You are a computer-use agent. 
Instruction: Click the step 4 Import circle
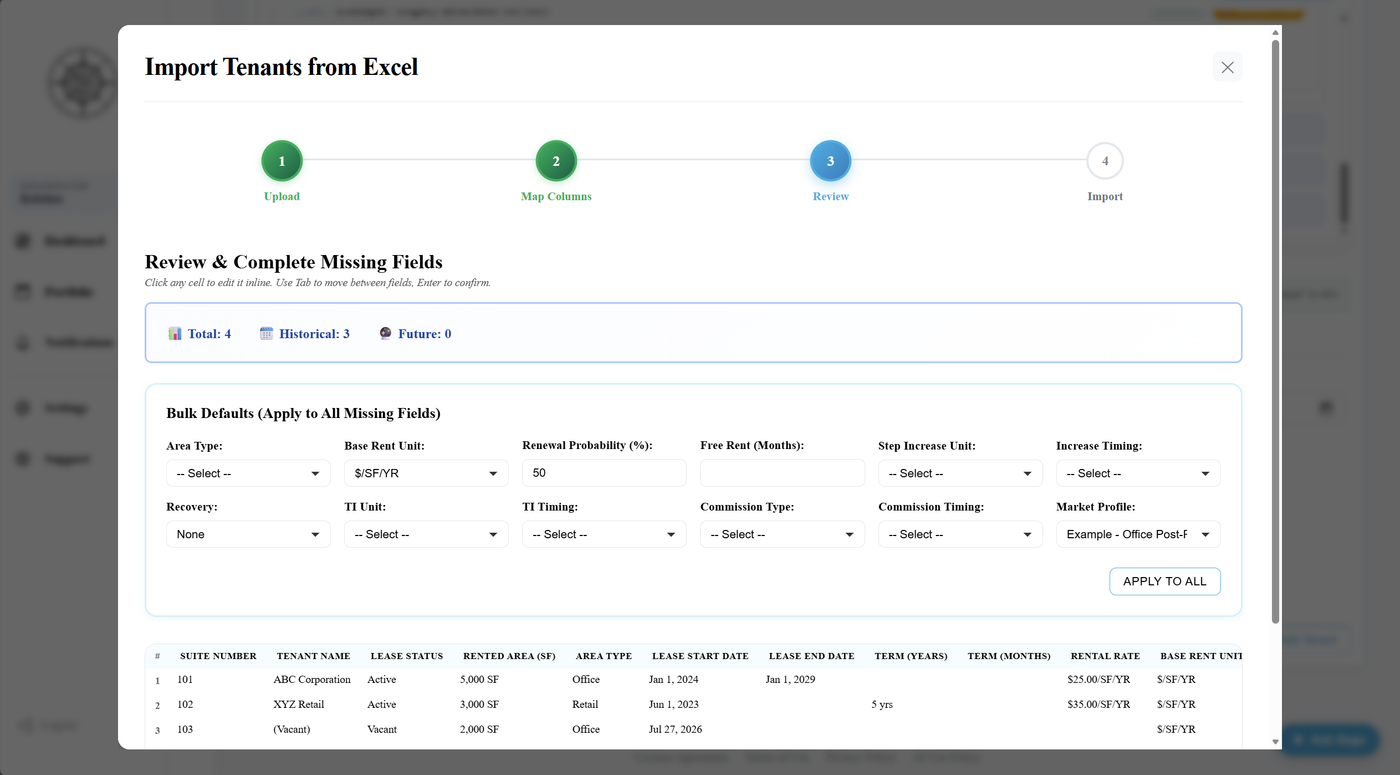pyautogui.click(x=1105, y=161)
